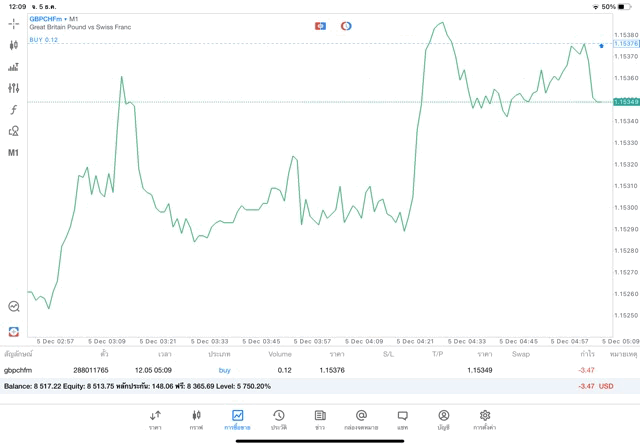Select the current price tag 1.15349

(626, 102)
